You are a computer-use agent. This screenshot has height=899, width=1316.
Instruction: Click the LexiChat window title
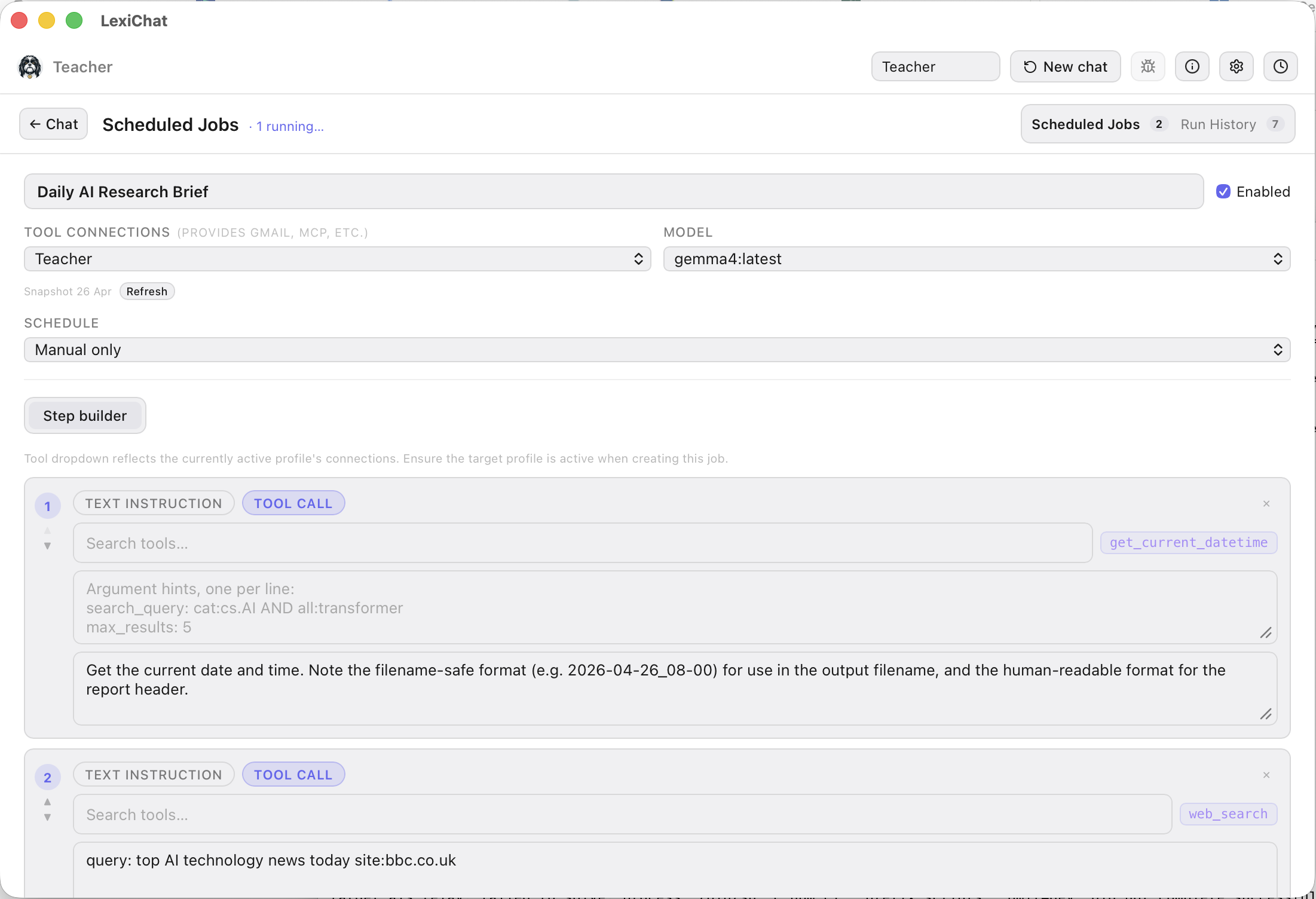click(134, 21)
